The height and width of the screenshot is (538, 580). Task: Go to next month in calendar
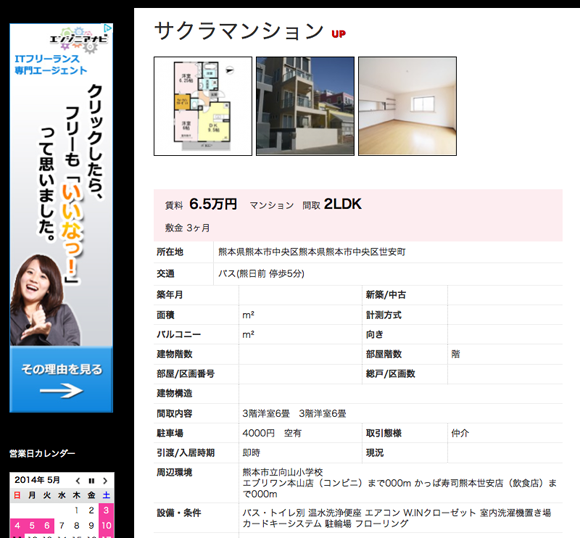(x=105, y=481)
